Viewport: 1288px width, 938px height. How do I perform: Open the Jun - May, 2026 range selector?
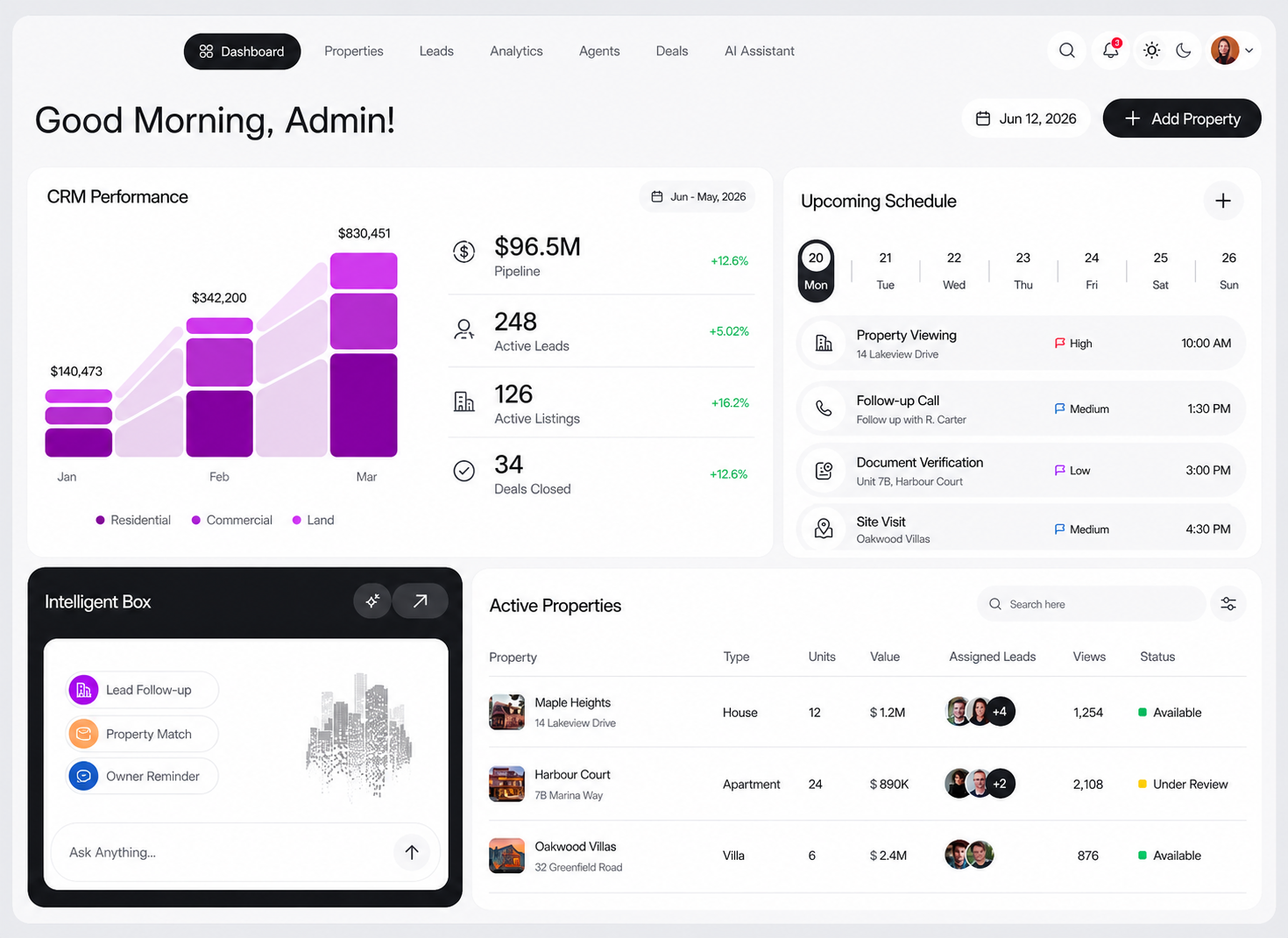click(697, 196)
